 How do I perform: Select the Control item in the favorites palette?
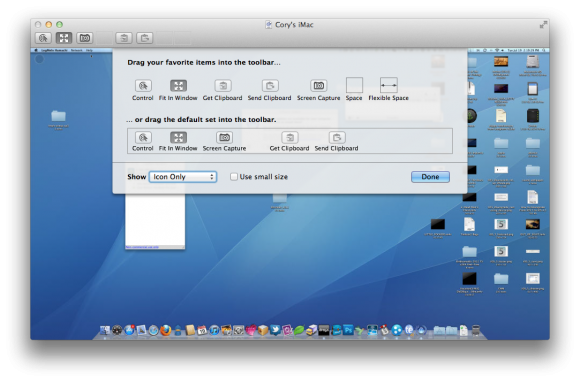(143, 90)
